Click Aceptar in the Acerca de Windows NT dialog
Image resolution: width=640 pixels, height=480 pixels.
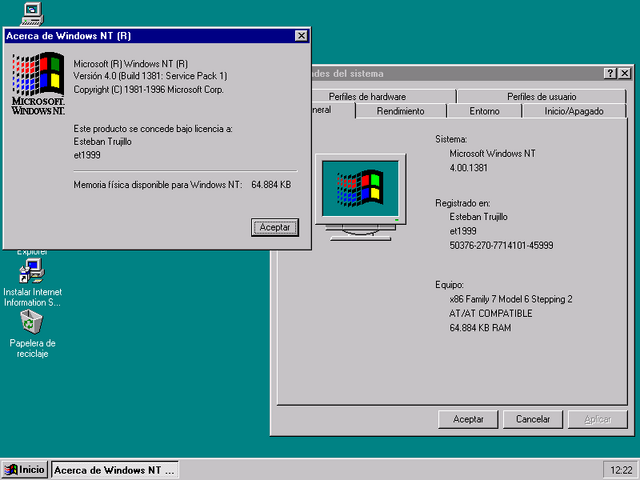pos(275,227)
